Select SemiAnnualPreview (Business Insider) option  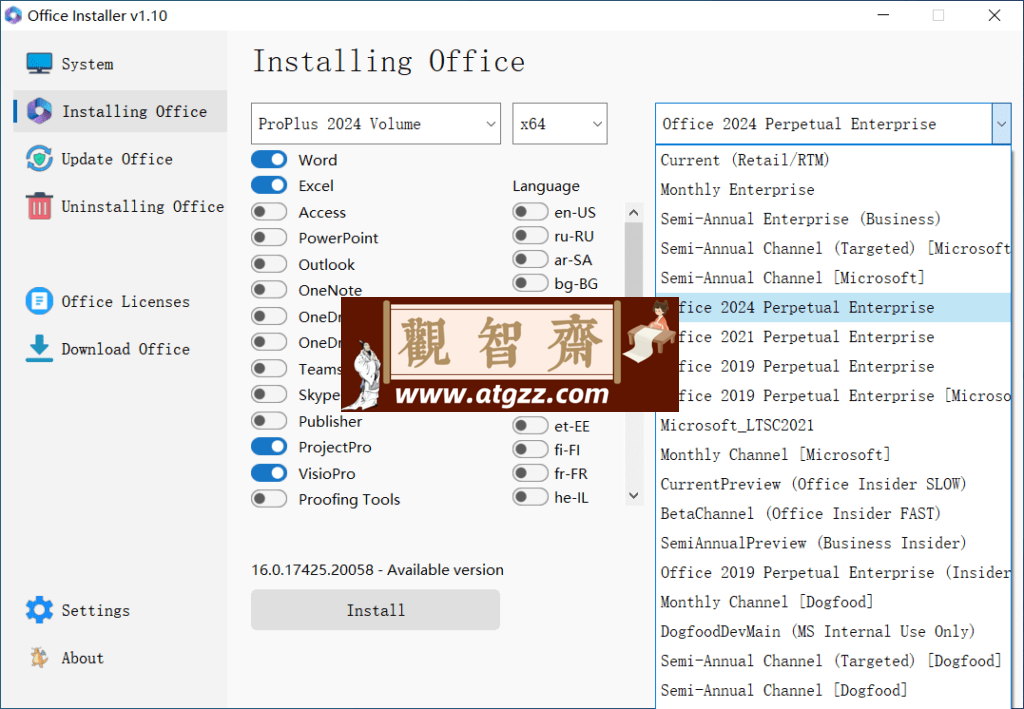(833, 543)
